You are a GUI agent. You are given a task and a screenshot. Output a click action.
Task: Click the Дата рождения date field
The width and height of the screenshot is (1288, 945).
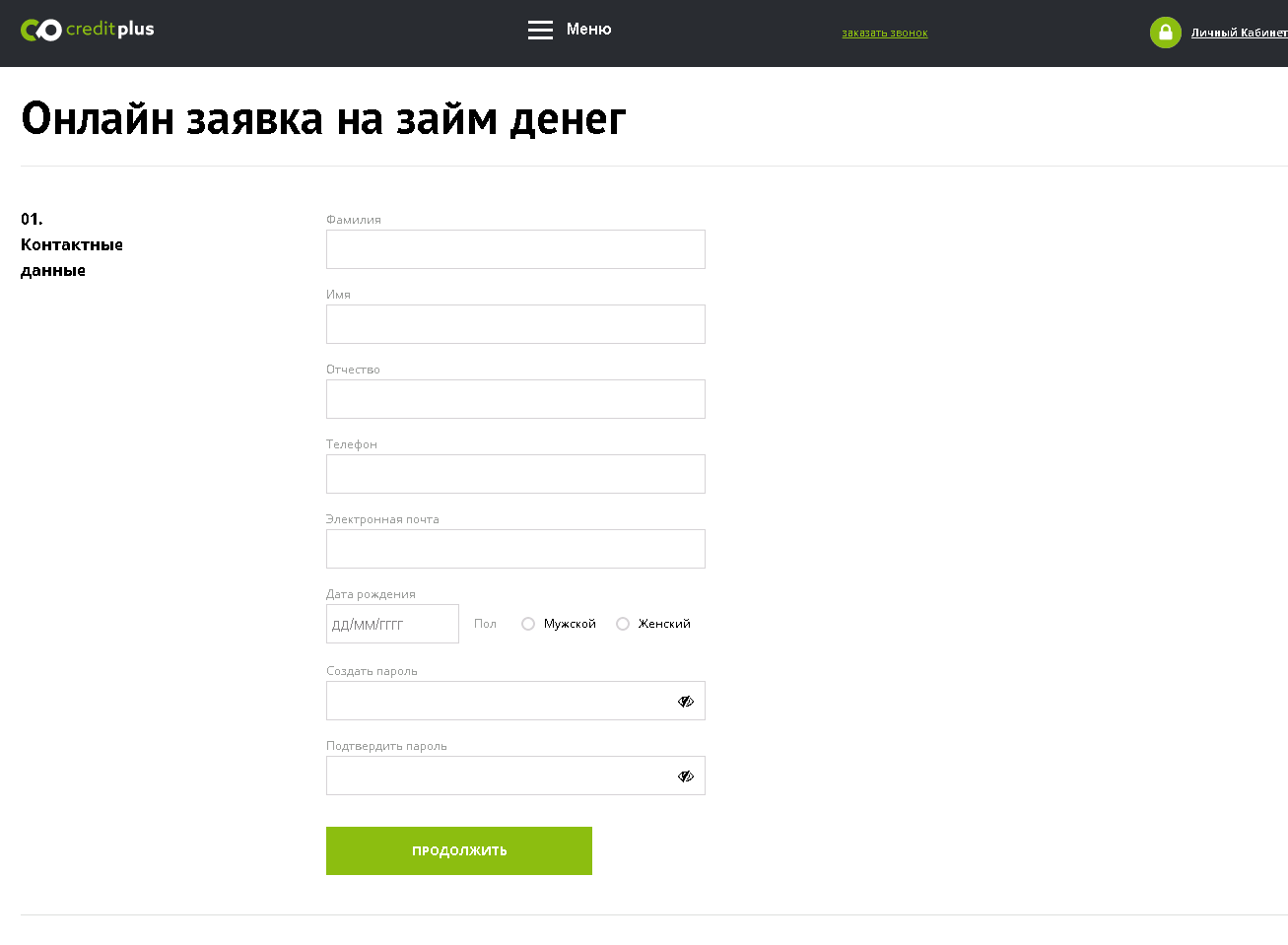click(x=392, y=624)
